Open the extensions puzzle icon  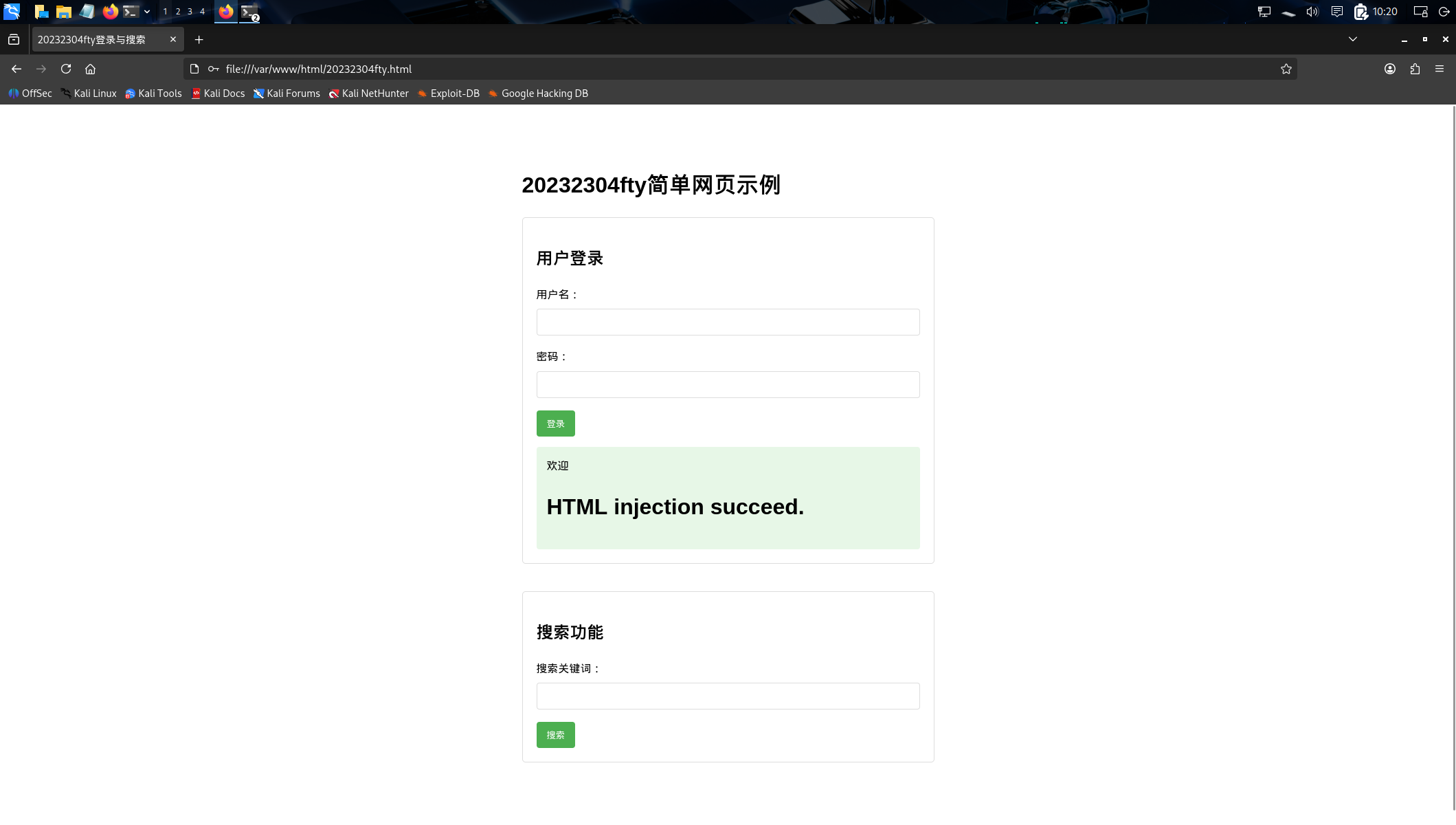(x=1414, y=69)
